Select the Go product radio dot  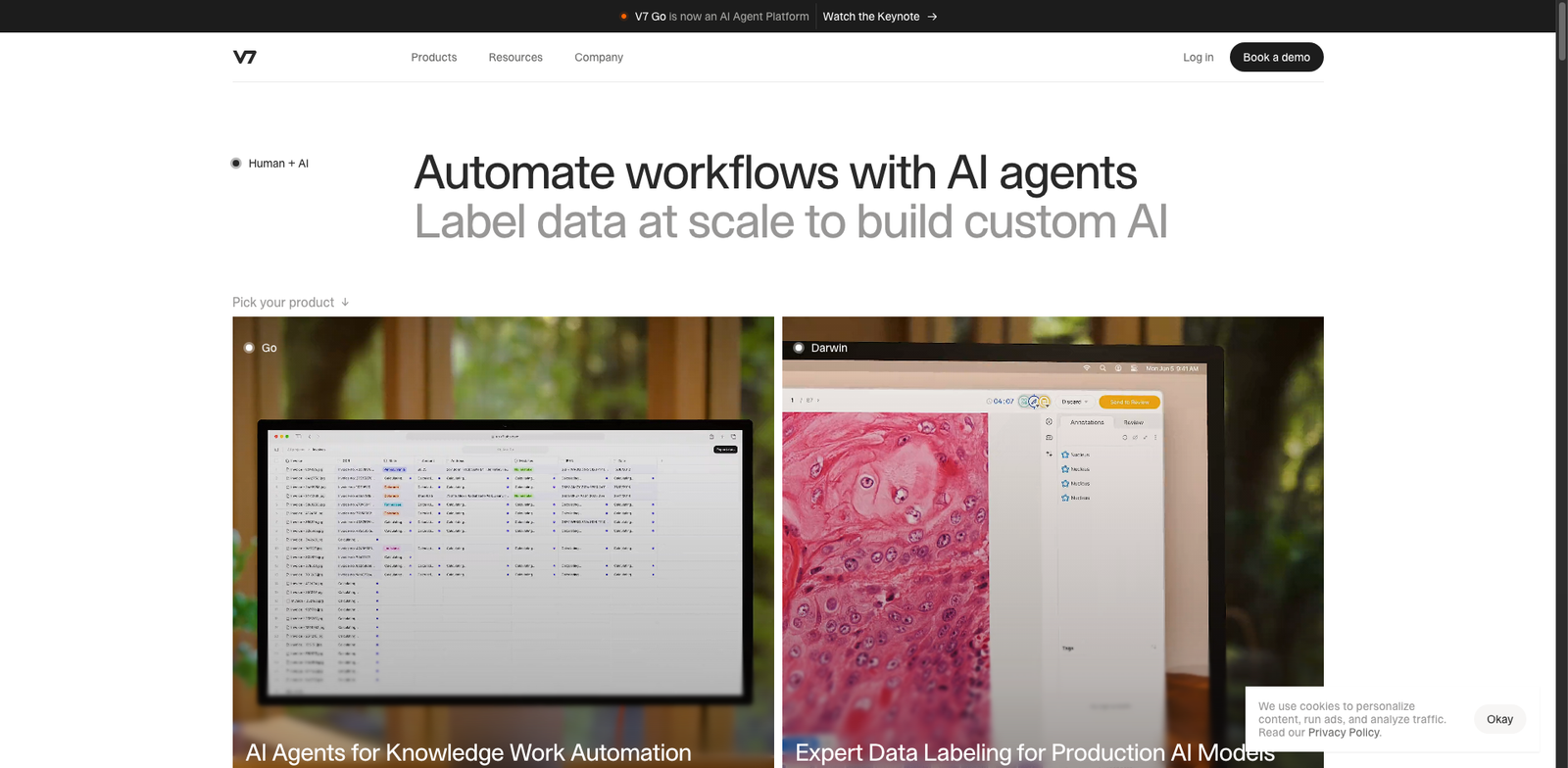click(x=249, y=348)
